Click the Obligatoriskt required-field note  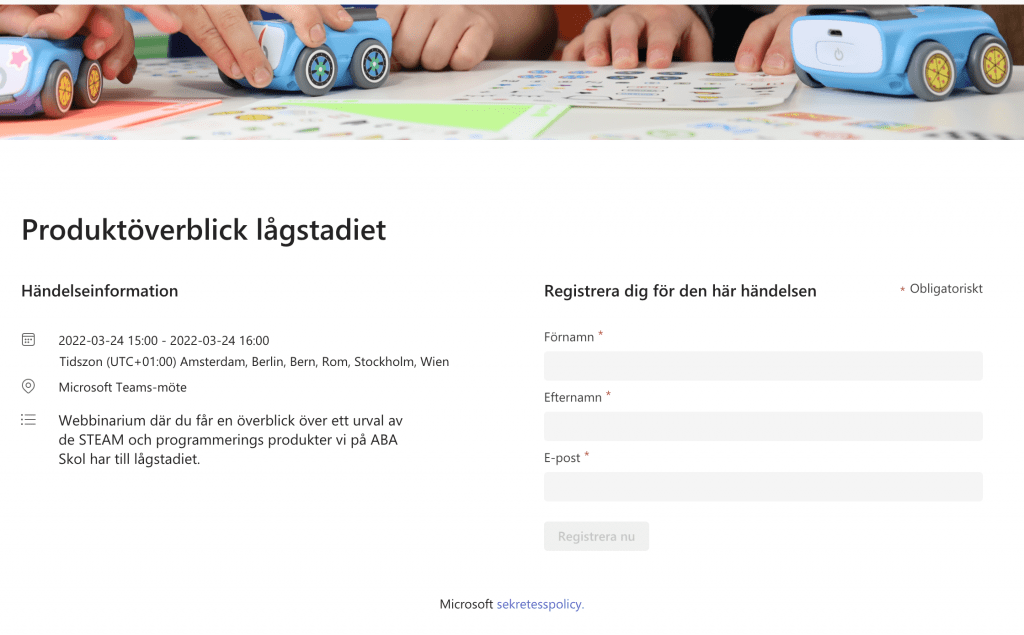point(945,289)
